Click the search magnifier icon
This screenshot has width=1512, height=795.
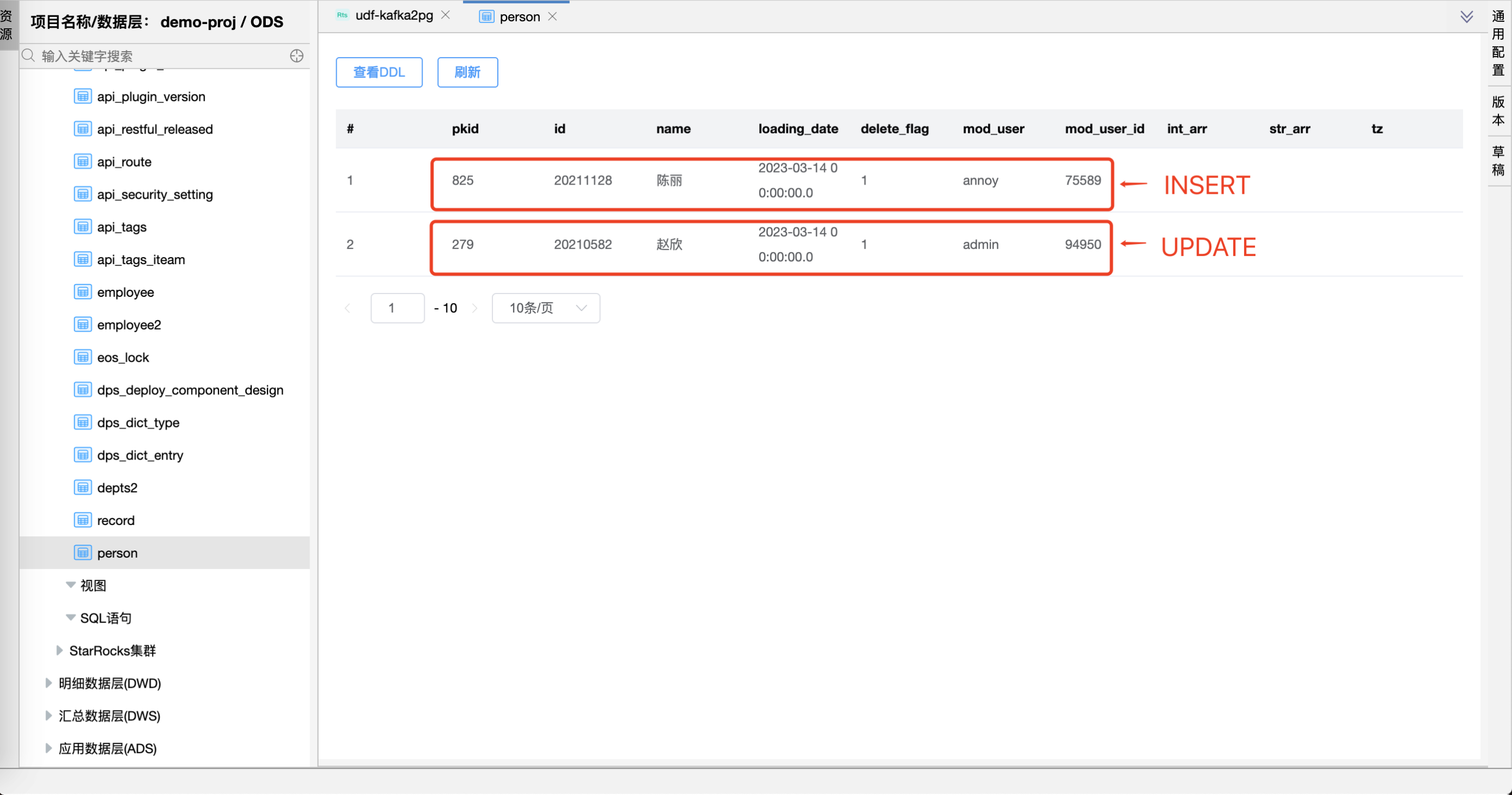(28, 56)
